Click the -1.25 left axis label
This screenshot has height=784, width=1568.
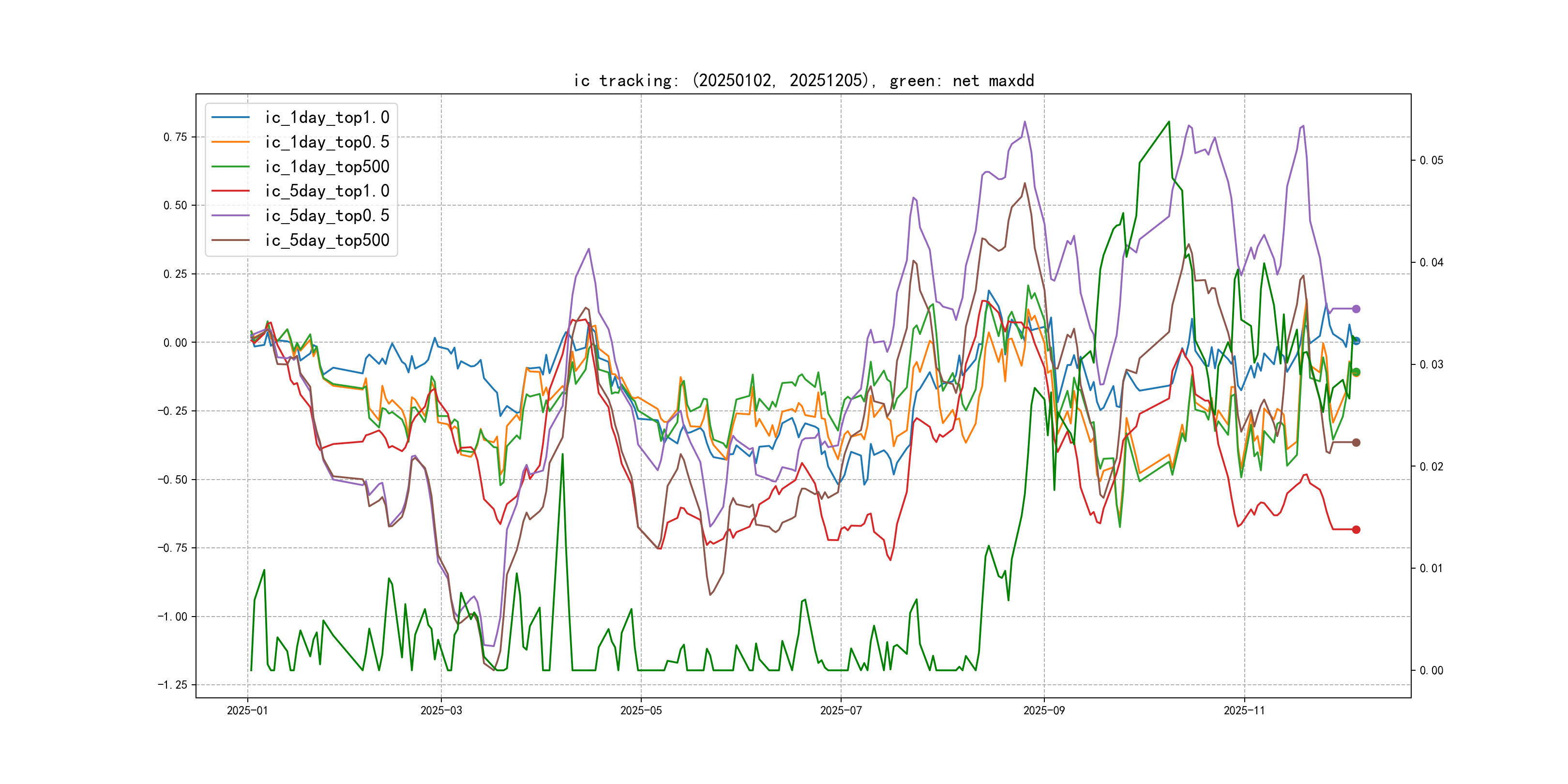(172, 685)
